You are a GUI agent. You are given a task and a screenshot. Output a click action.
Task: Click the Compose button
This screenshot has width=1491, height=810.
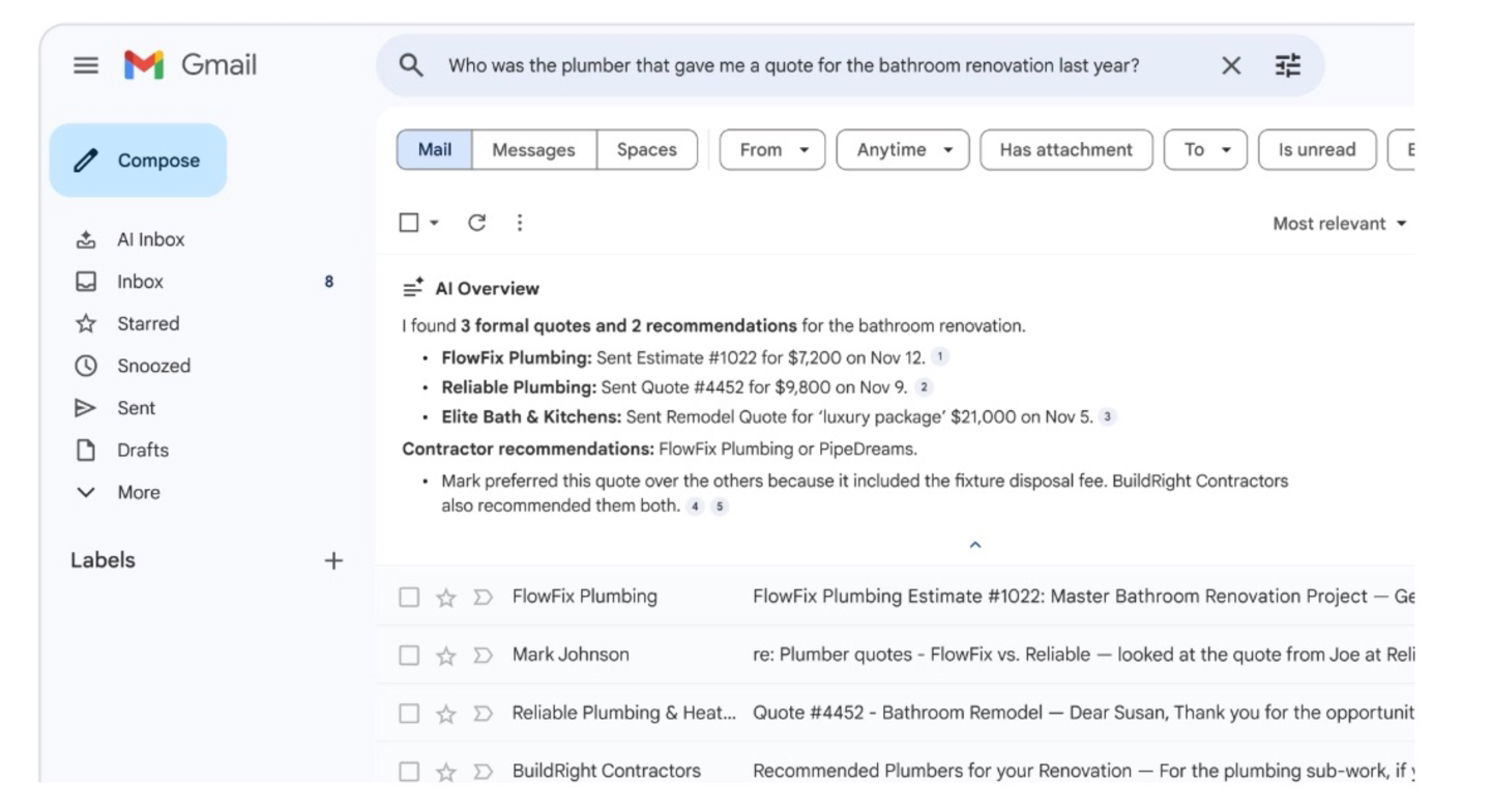coord(138,159)
